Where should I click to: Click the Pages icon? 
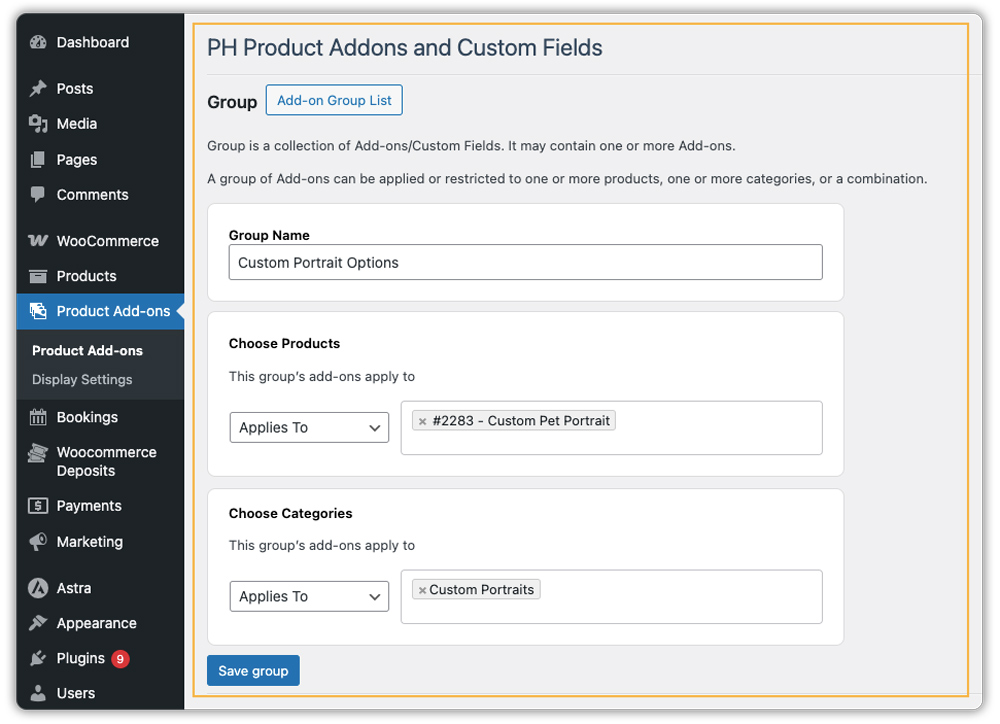(38, 159)
